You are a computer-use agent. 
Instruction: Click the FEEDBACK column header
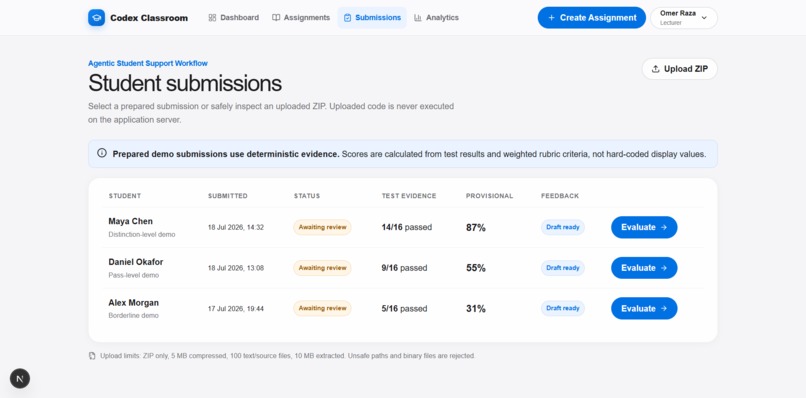[560, 196]
